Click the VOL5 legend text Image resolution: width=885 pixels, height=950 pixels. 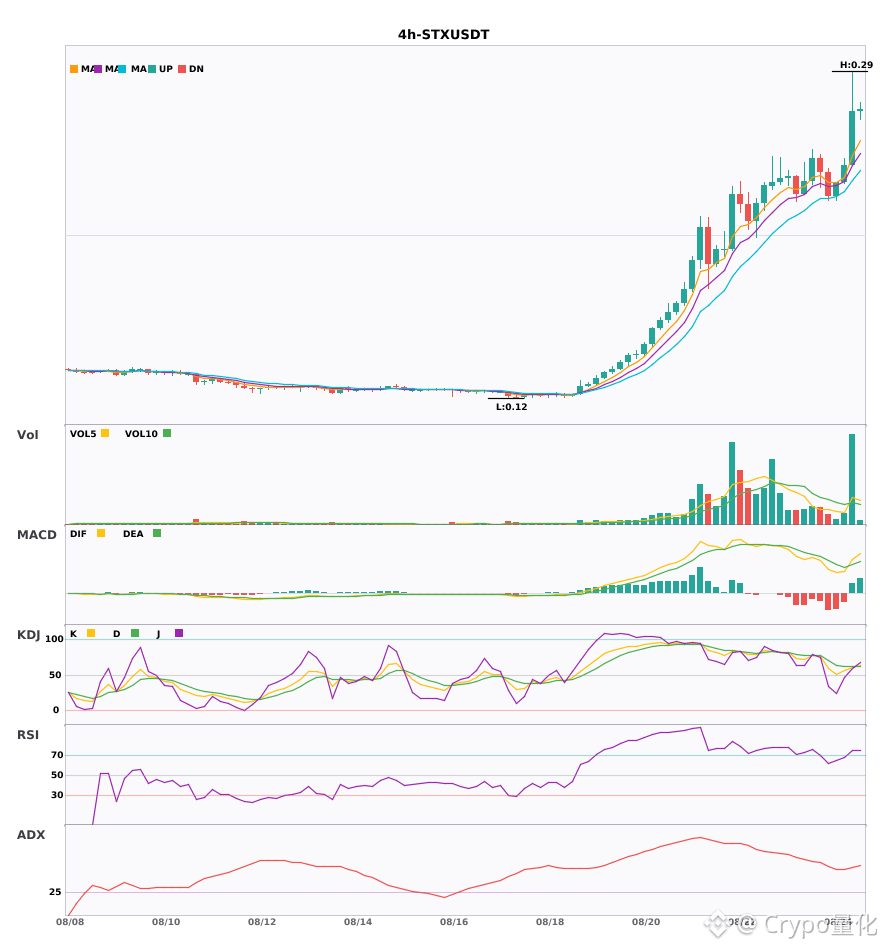pyautogui.click(x=83, y=434)
